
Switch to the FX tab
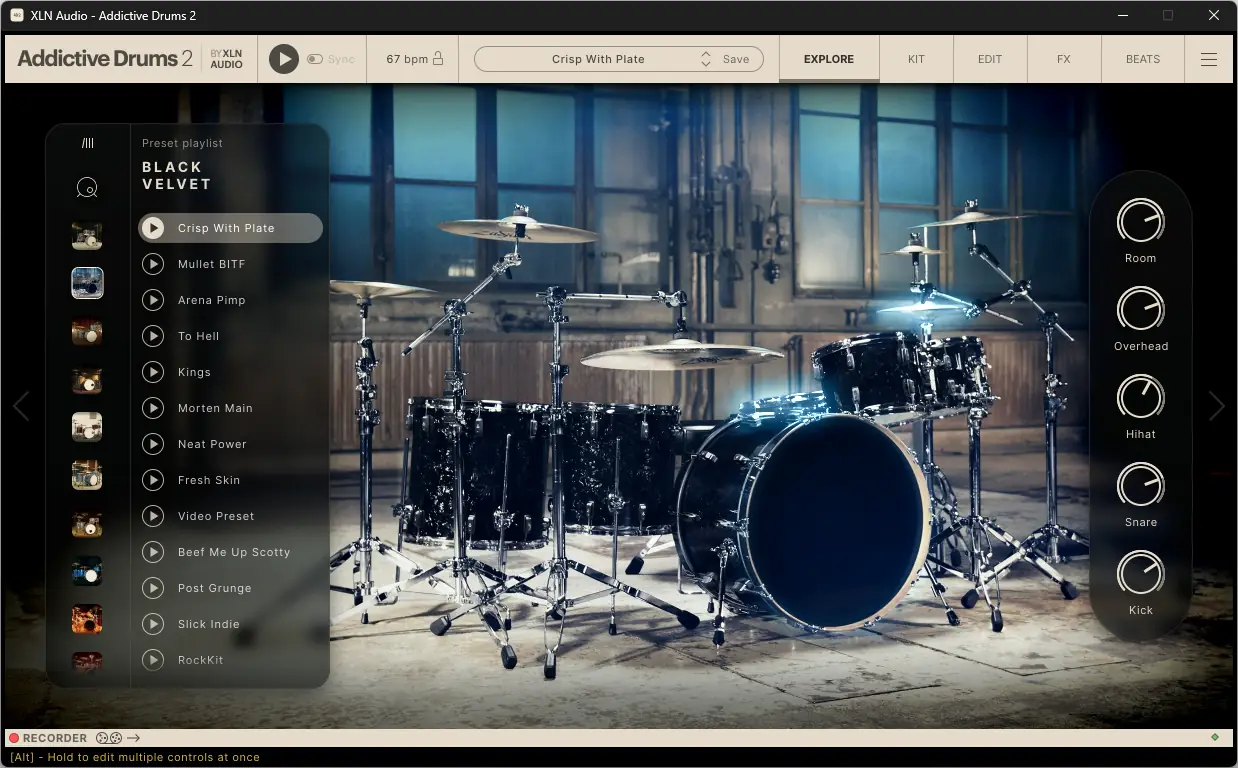(x=1064, y=59)
